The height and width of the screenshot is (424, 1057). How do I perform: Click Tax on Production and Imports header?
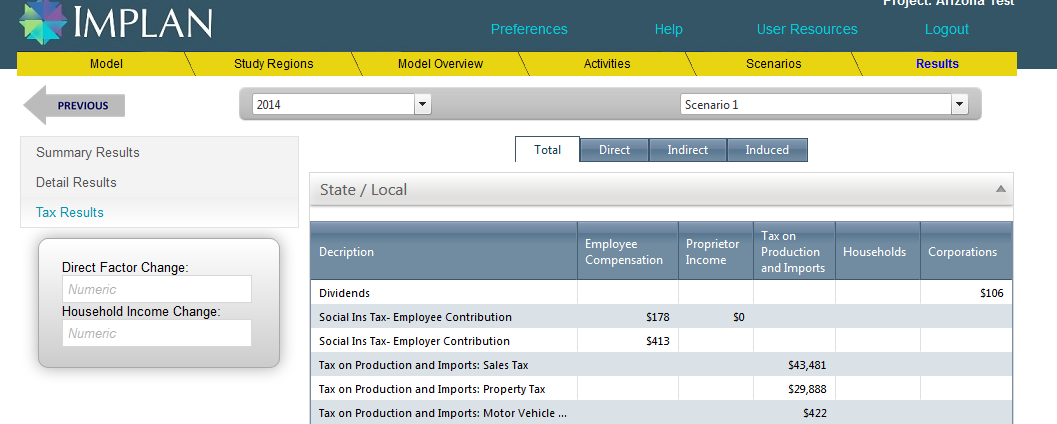(794, 251)
